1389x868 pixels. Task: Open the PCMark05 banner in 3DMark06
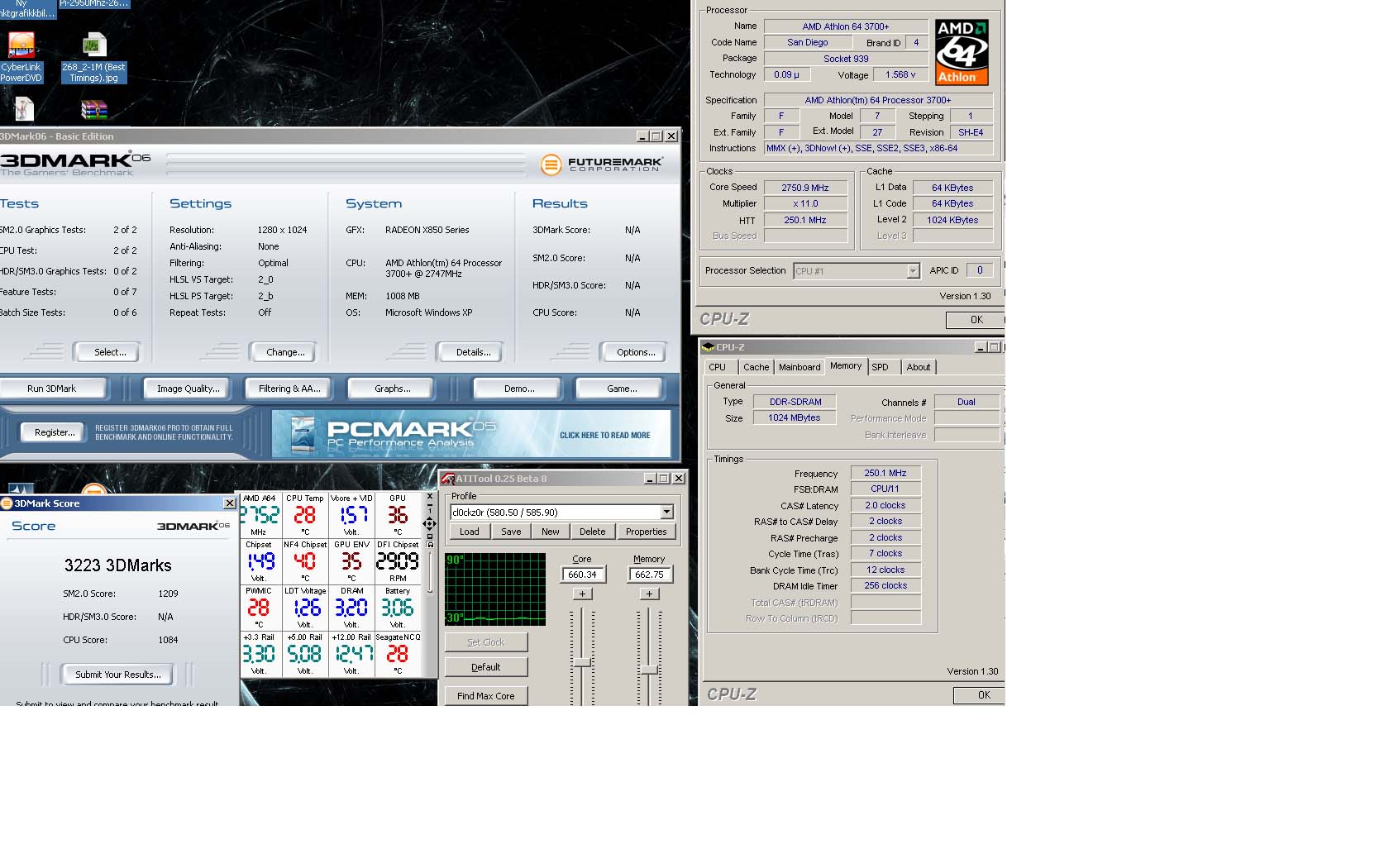tap(471, 434)
